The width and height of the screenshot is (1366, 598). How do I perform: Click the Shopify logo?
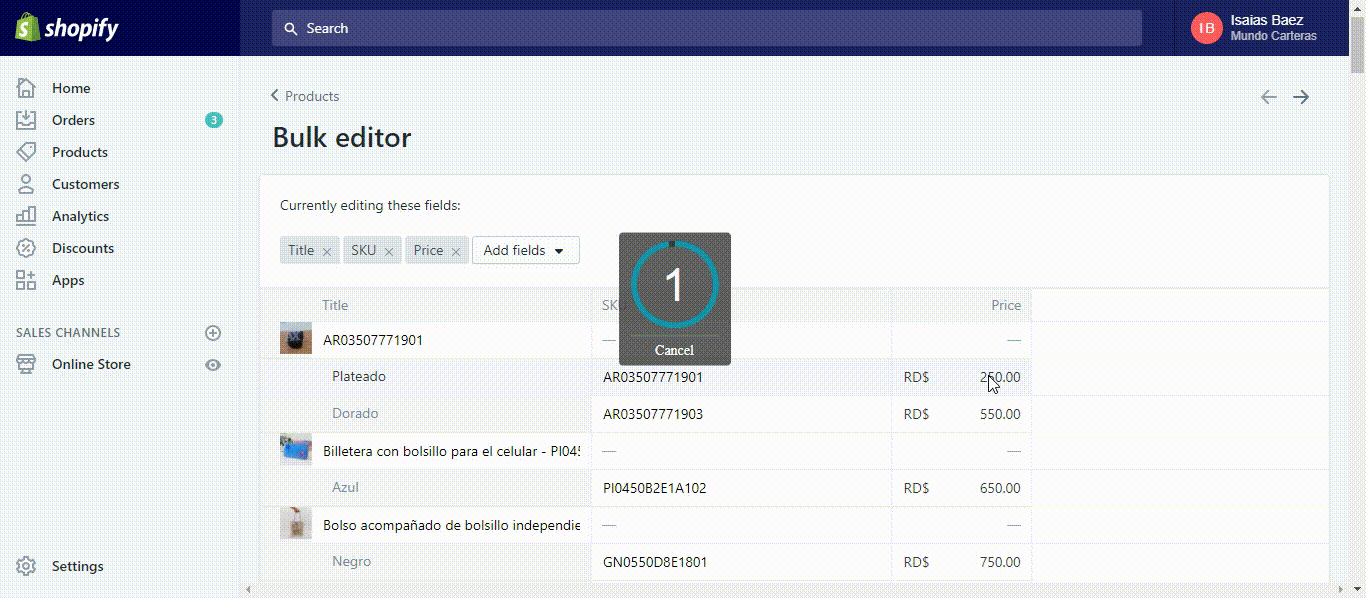67,28
